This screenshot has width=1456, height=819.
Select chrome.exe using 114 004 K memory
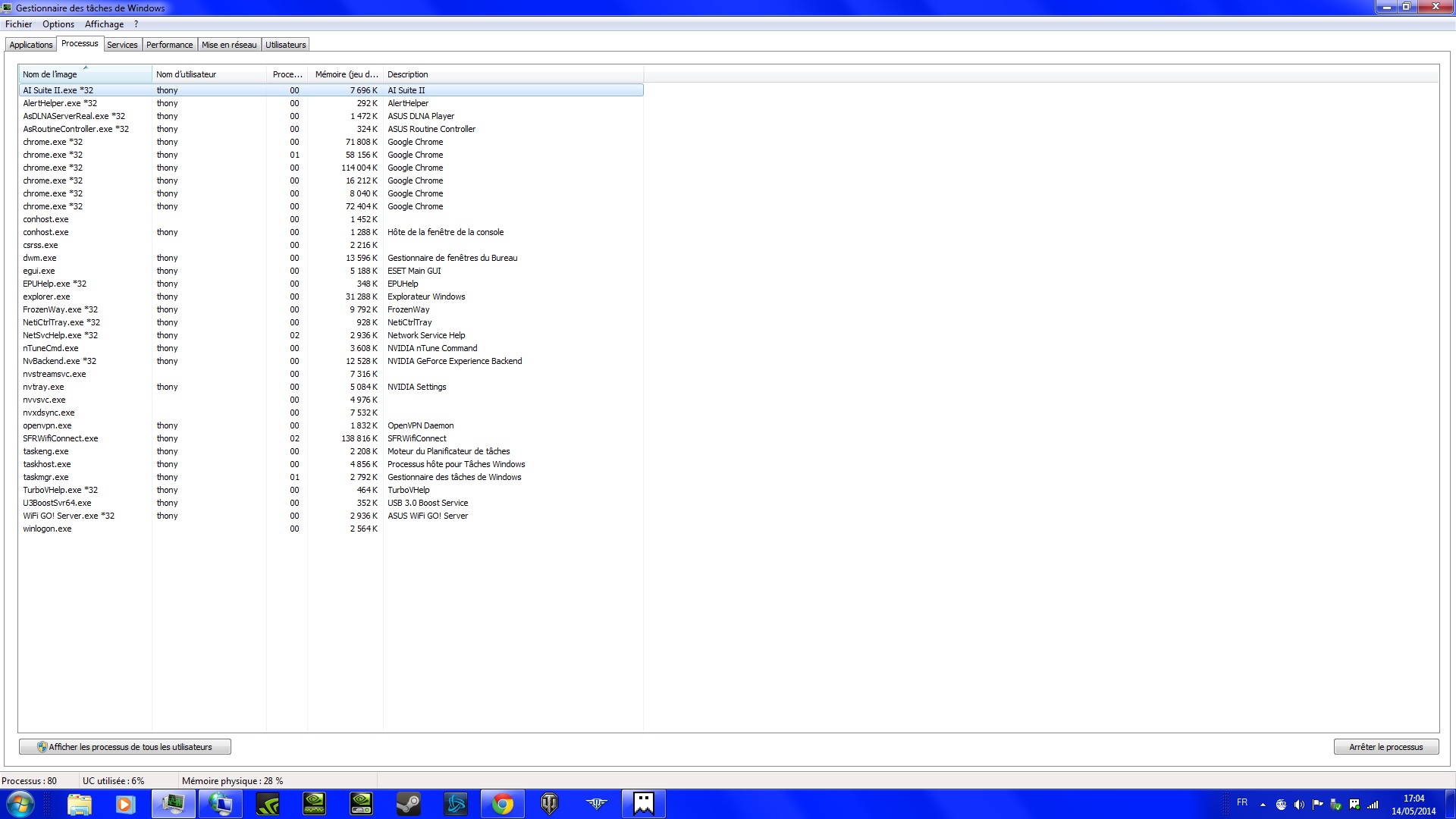click(331, 168)
